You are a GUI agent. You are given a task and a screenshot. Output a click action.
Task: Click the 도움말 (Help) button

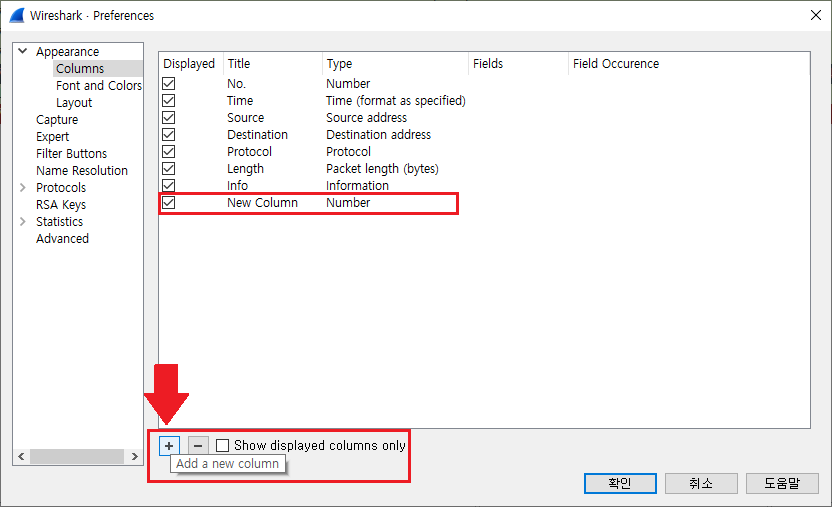coord(782,483)
